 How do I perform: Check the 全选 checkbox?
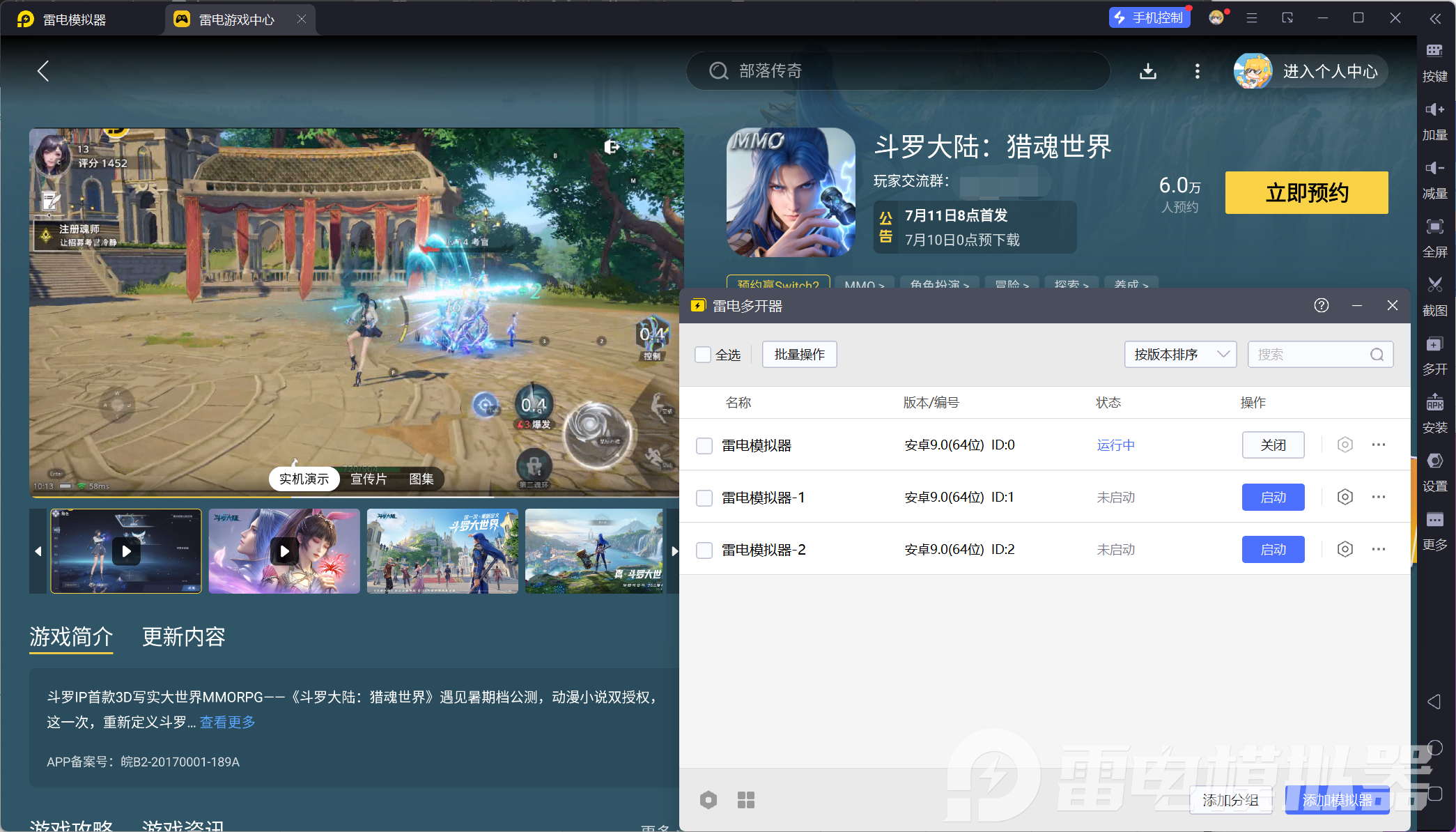tap(703, 355)
